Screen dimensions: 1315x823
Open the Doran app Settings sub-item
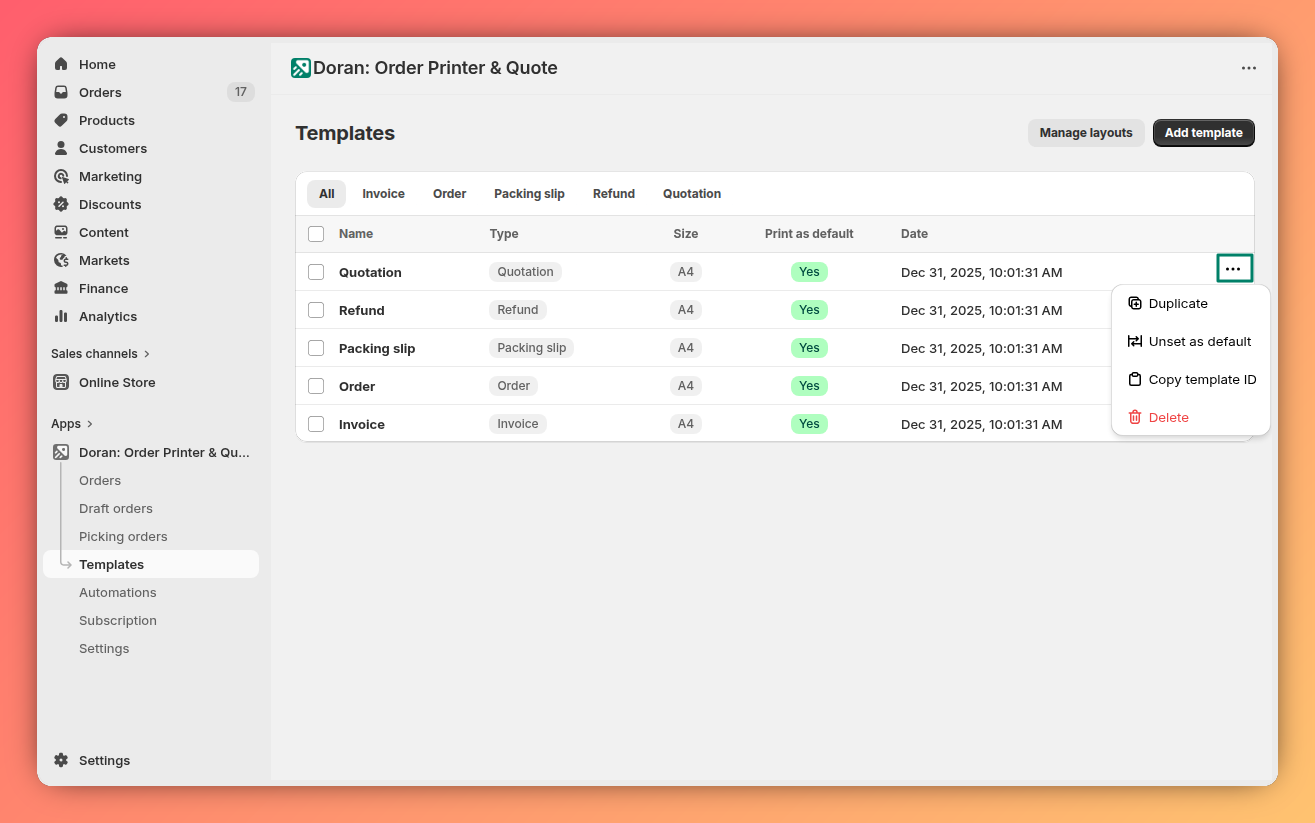click(x=104, y=648)
